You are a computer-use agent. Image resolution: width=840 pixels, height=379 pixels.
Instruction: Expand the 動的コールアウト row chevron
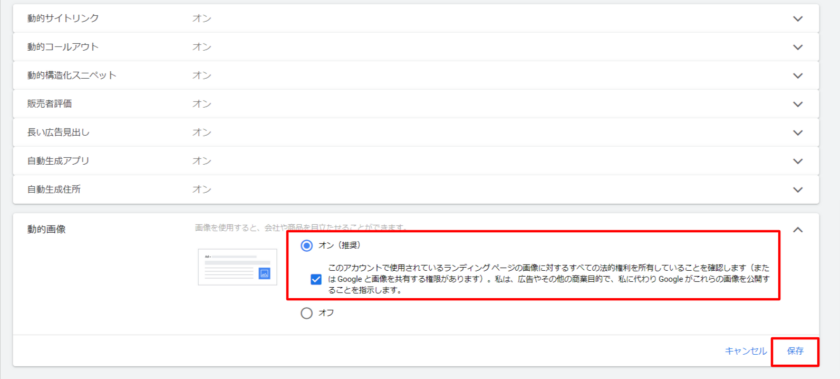(798, 47)
